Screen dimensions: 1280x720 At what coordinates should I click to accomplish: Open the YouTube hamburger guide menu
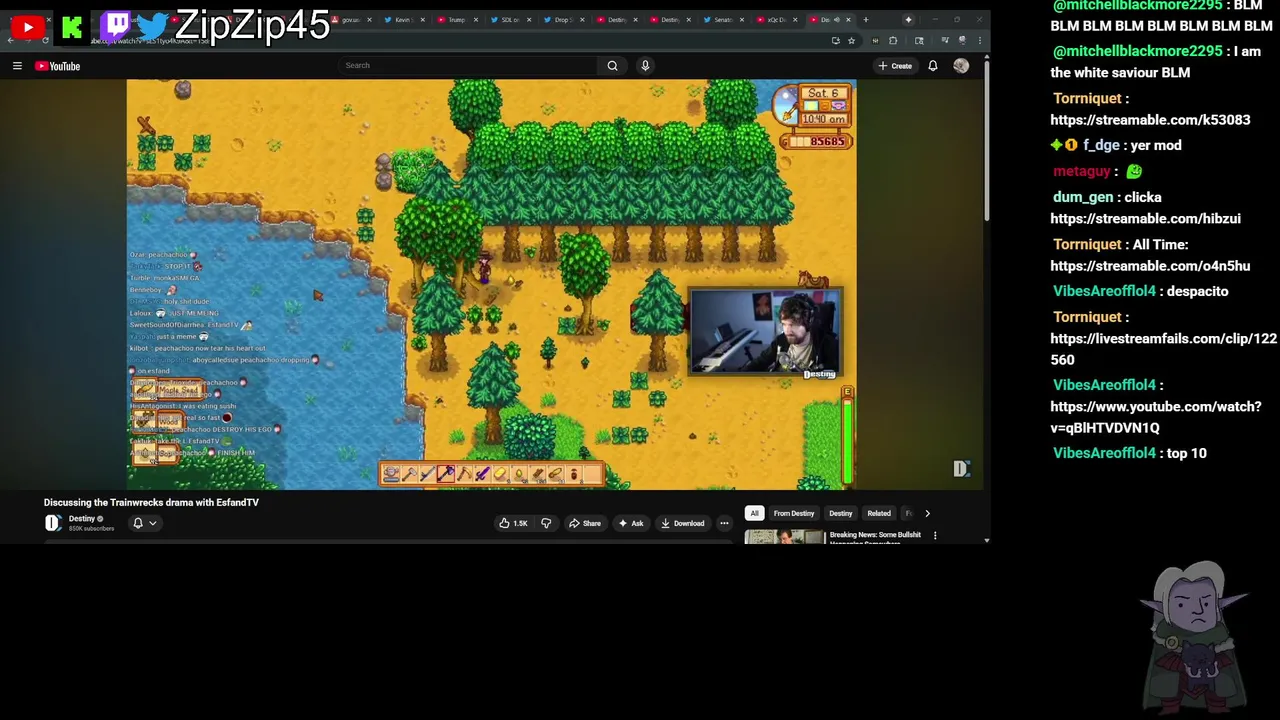(x=17, y=66)
